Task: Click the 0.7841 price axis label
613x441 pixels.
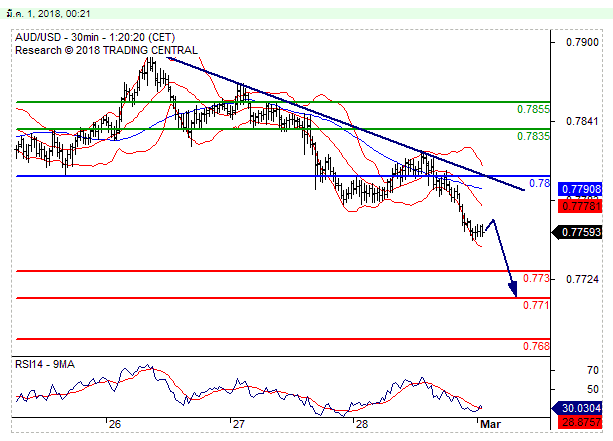Action: (x=582, y=122)
